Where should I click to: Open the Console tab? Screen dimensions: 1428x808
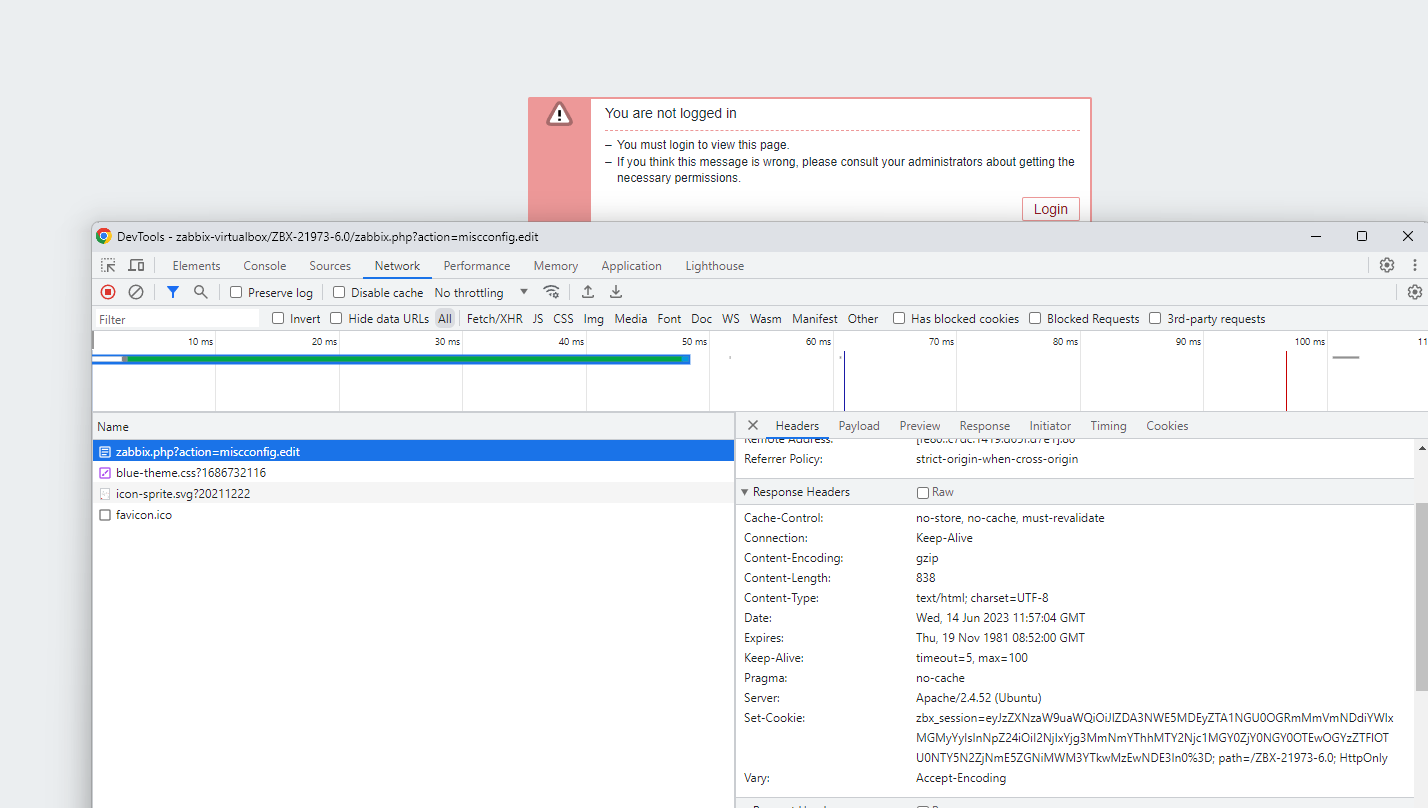coord(265,265)
